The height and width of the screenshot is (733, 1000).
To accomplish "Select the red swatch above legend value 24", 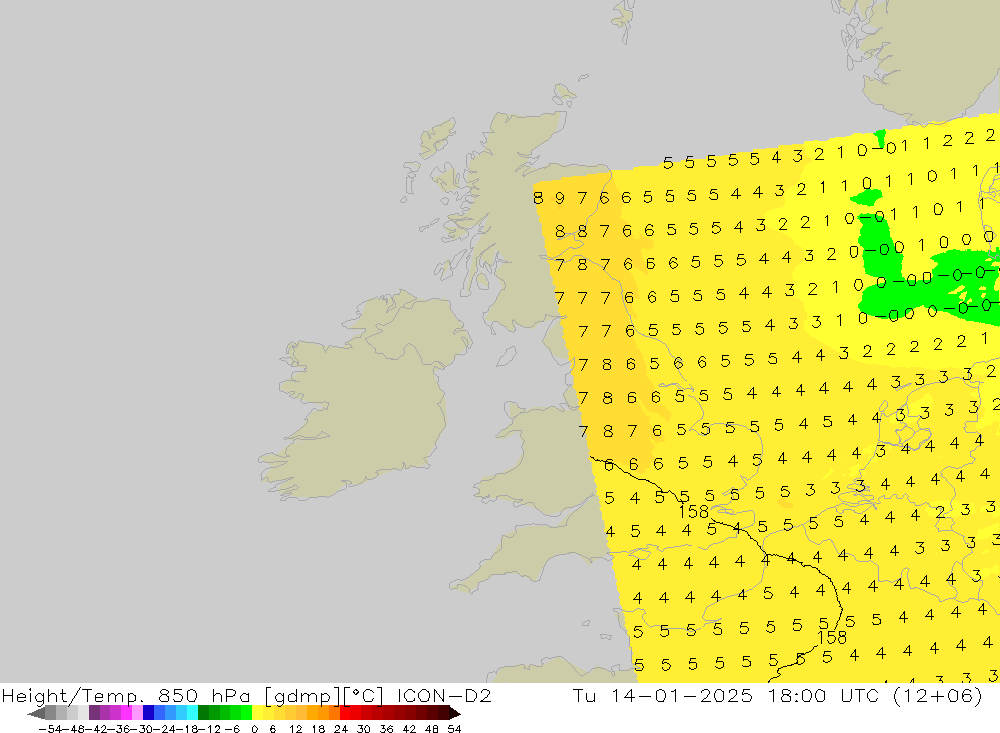I will pyautogui.click(x=345, y=713).
